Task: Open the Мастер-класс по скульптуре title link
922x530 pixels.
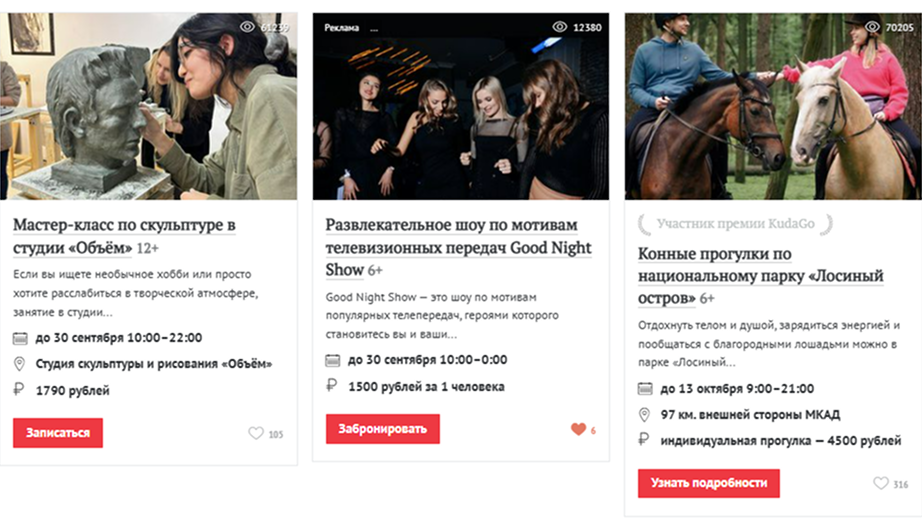Action: pyautogui.click(x=125, y=236)
